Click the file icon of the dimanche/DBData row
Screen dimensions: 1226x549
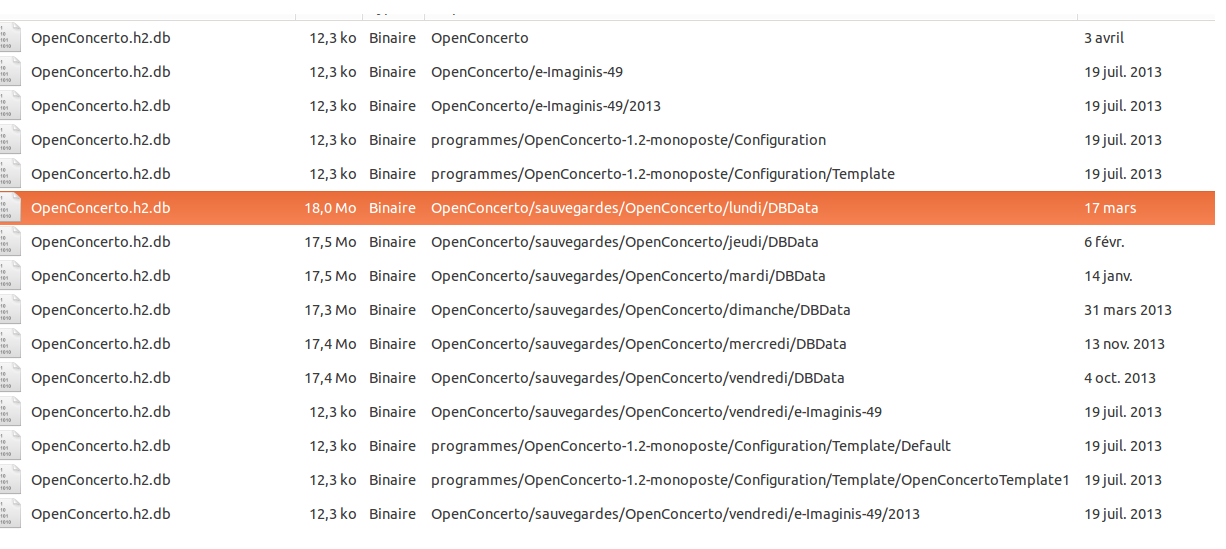(9, 310)
